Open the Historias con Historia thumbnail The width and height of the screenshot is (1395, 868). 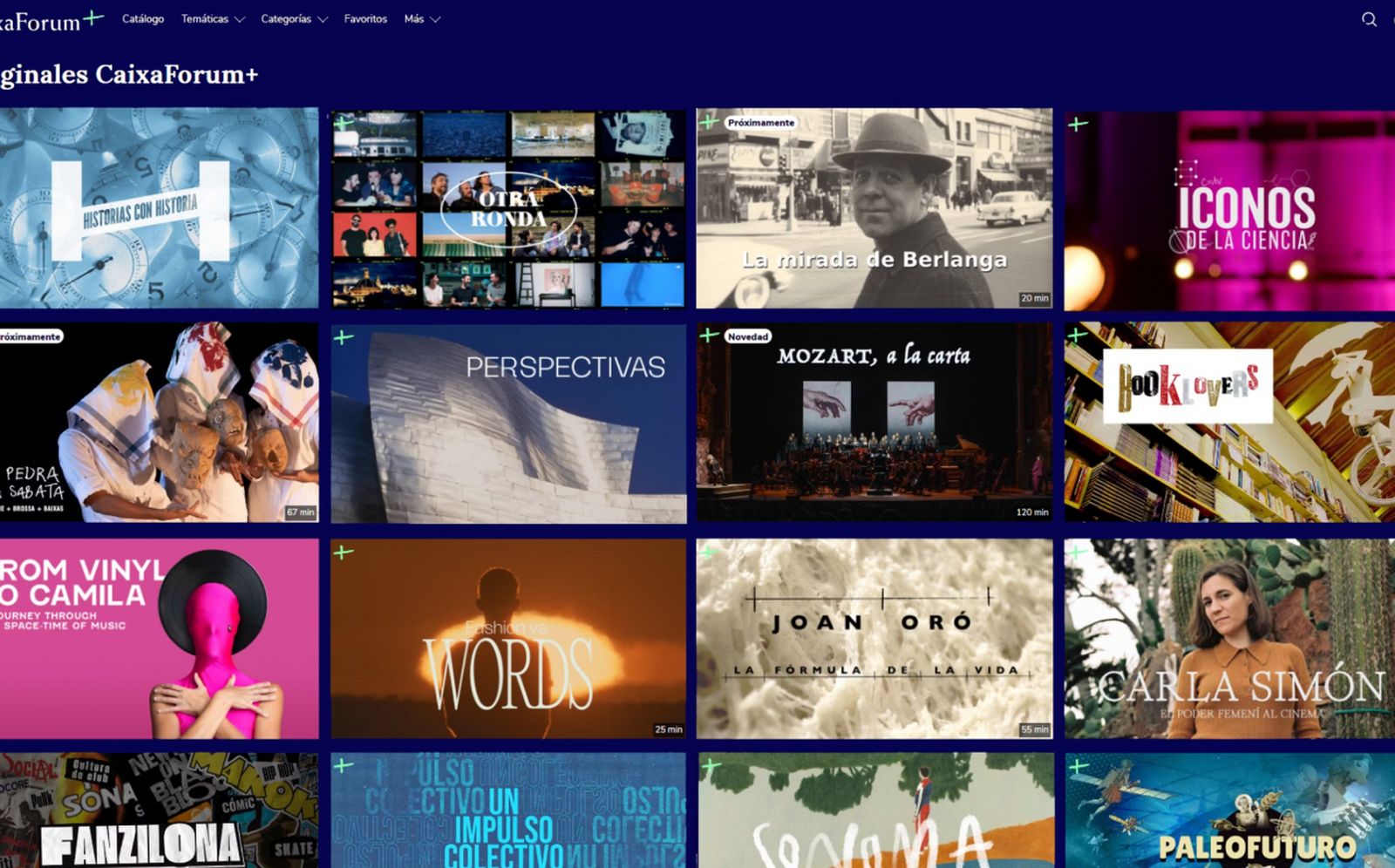(x=159, y=208)
